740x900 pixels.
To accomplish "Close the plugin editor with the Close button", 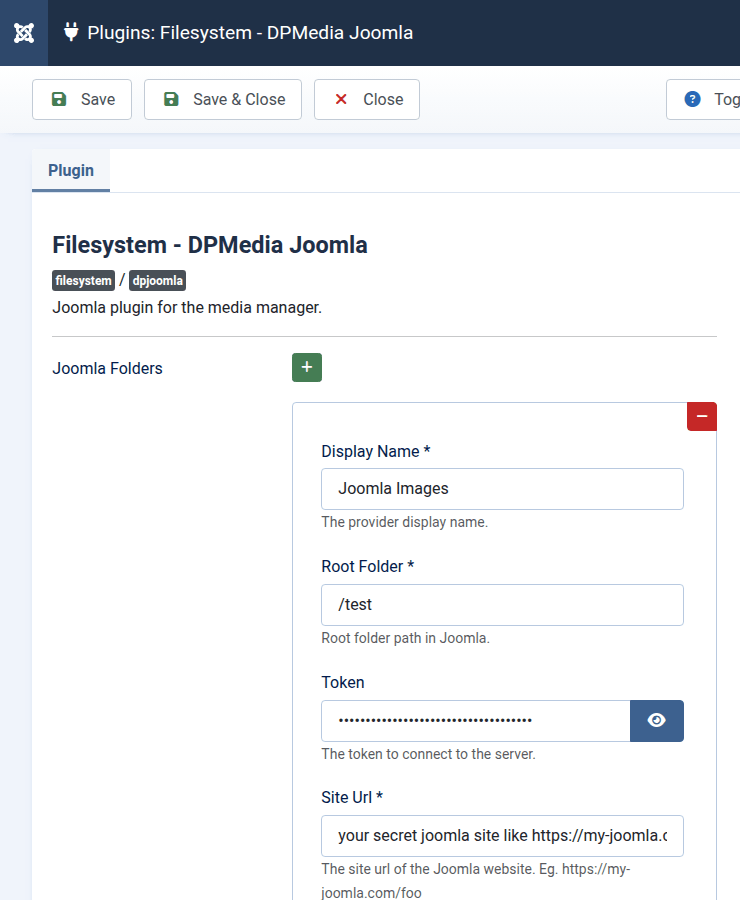I will point(367,100).
